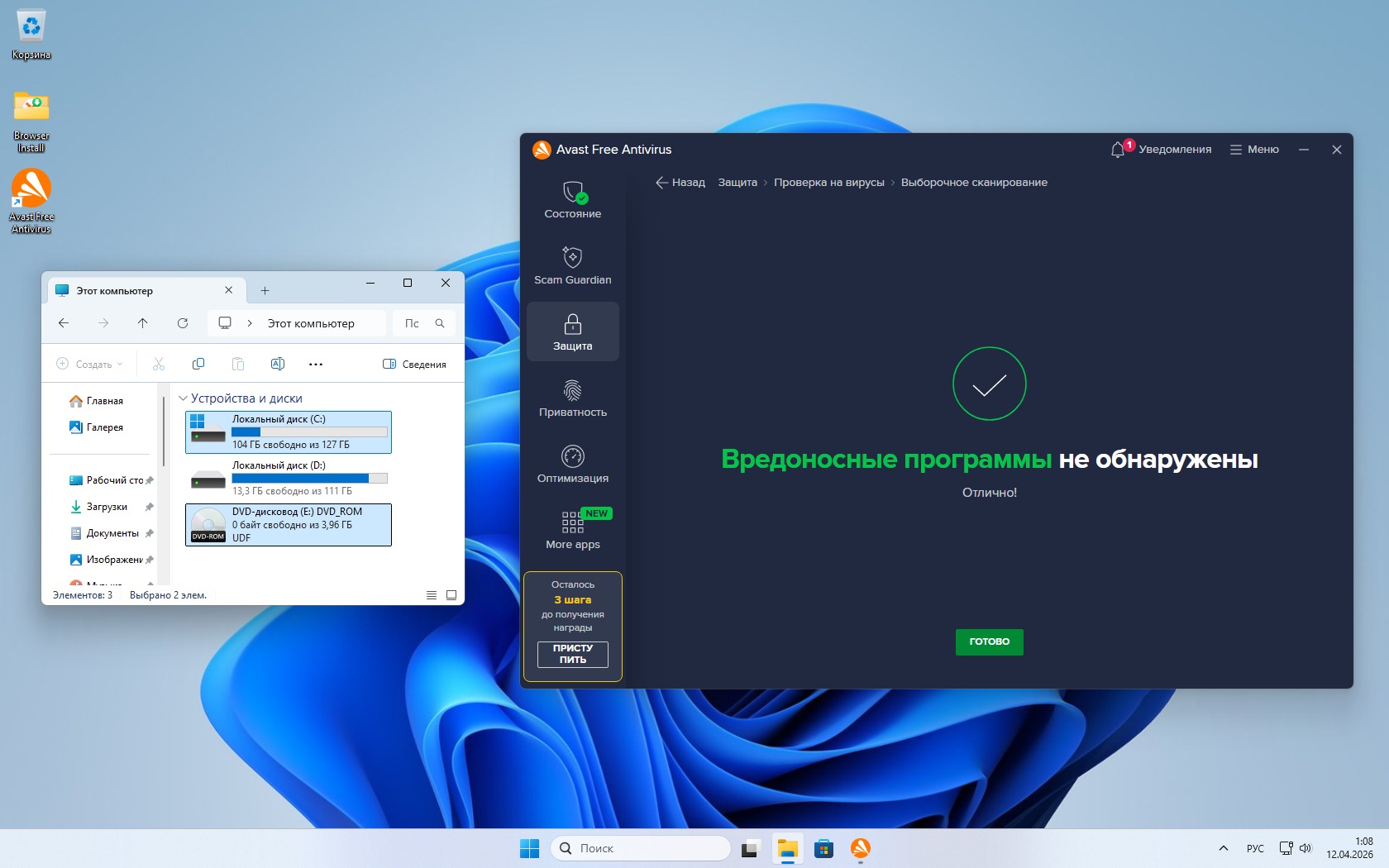This screenshot has height=868, width=1389.
Task: Open the Создать dropdown in Explorer
Action: click(89, 364)
